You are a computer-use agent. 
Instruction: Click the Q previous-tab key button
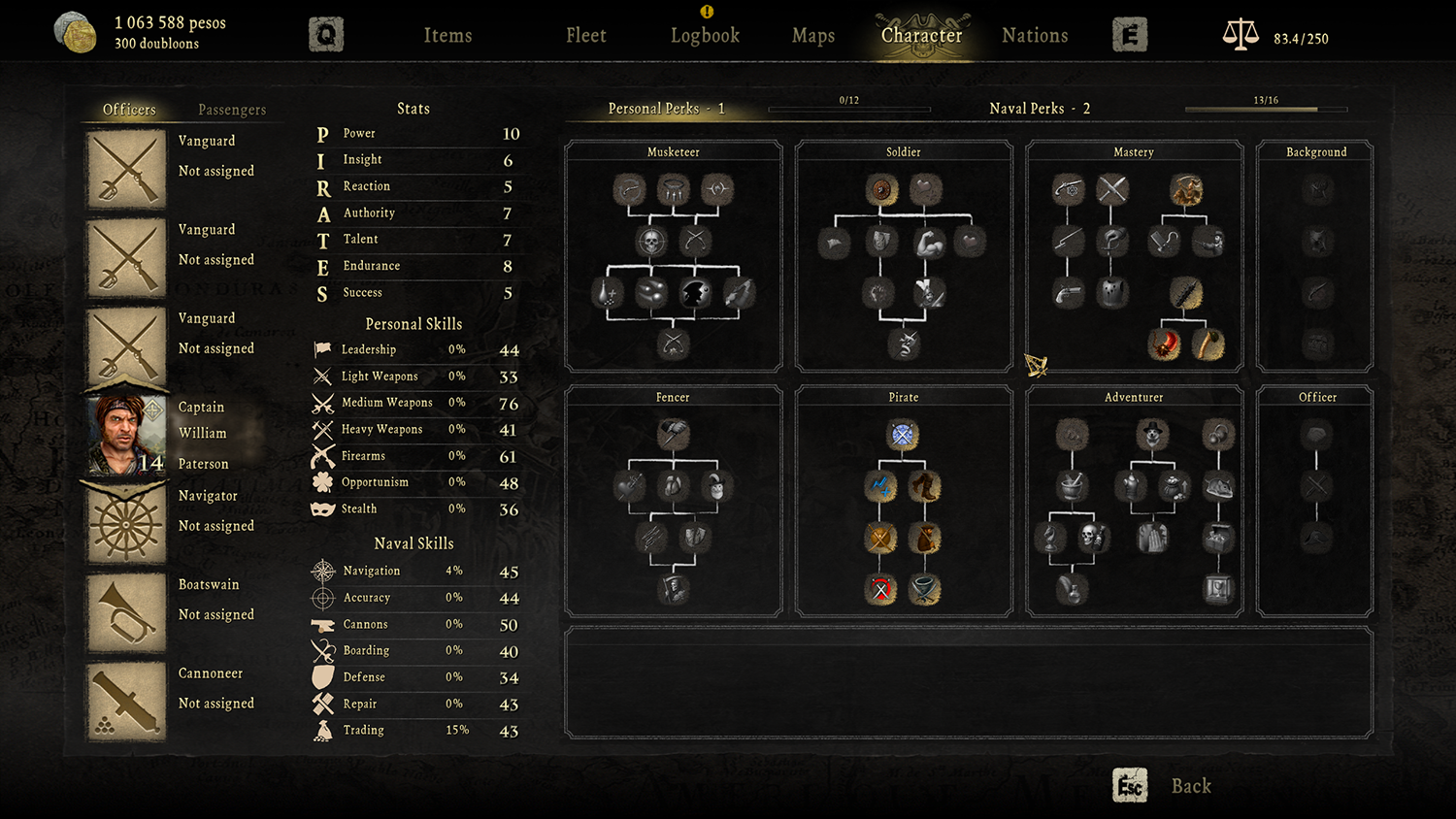(x=326, y=35)
